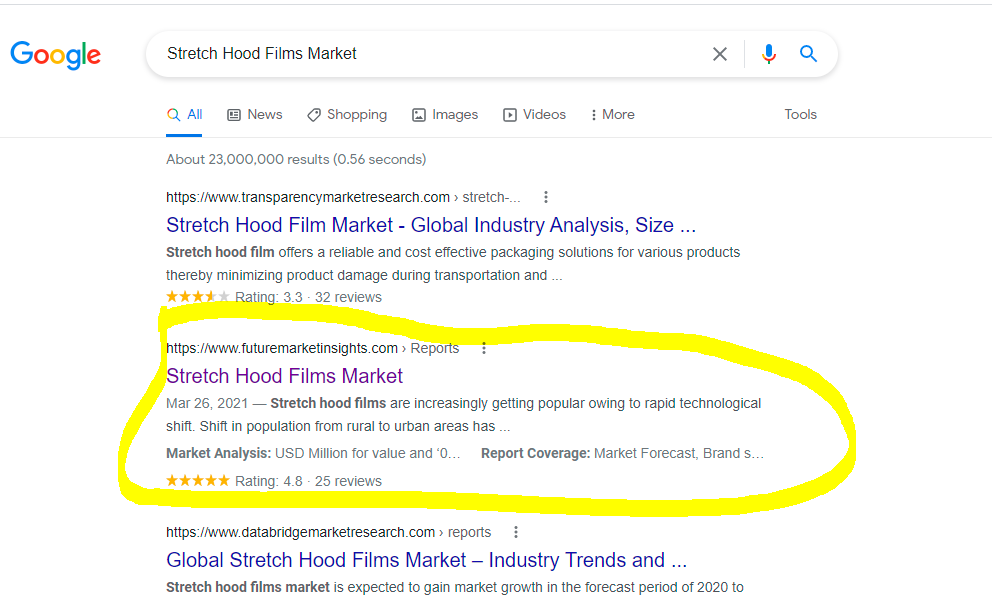992x600 pixels.
Task: Switch to the News tab
Action: (255, 115)
